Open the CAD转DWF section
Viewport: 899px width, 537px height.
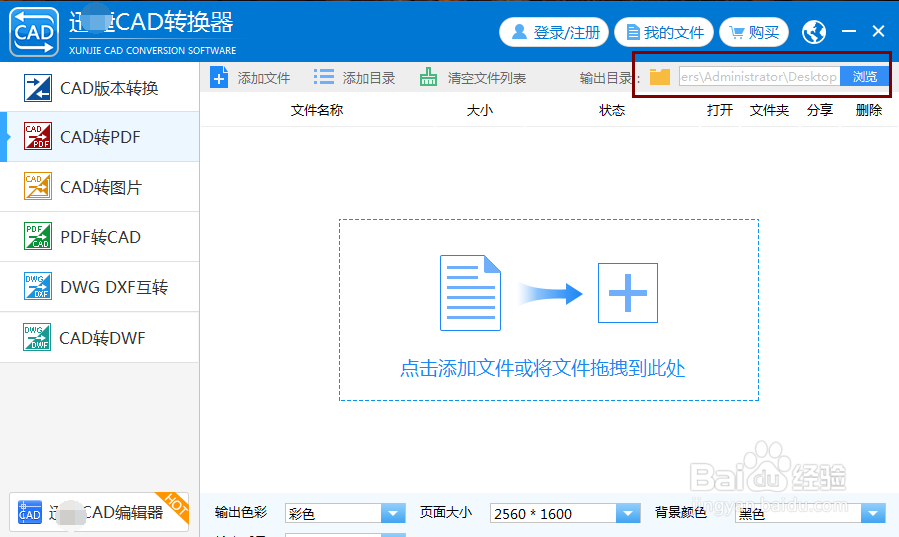100,338
